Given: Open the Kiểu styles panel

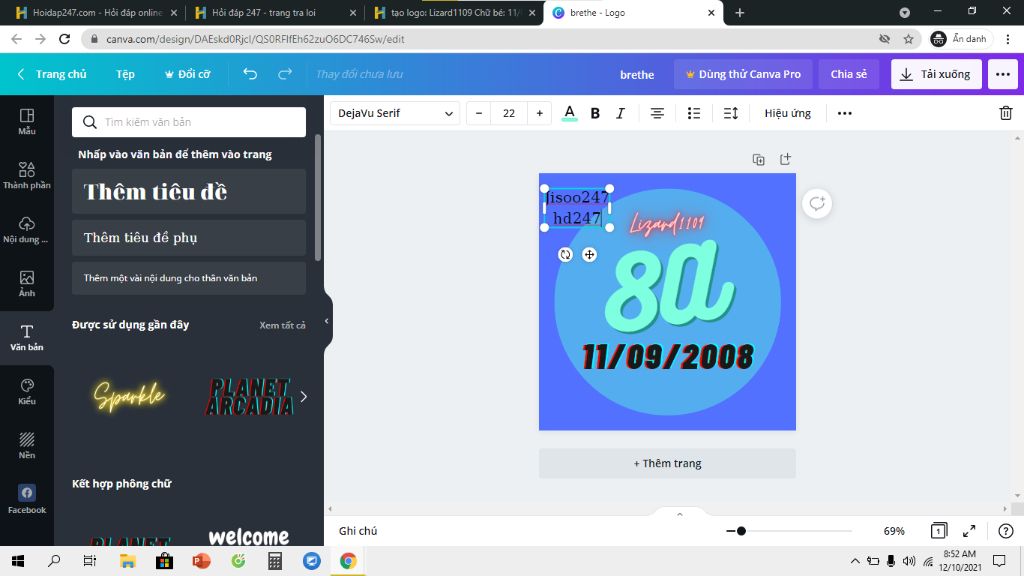Looking at the screenshot, I should pos(27,392).
